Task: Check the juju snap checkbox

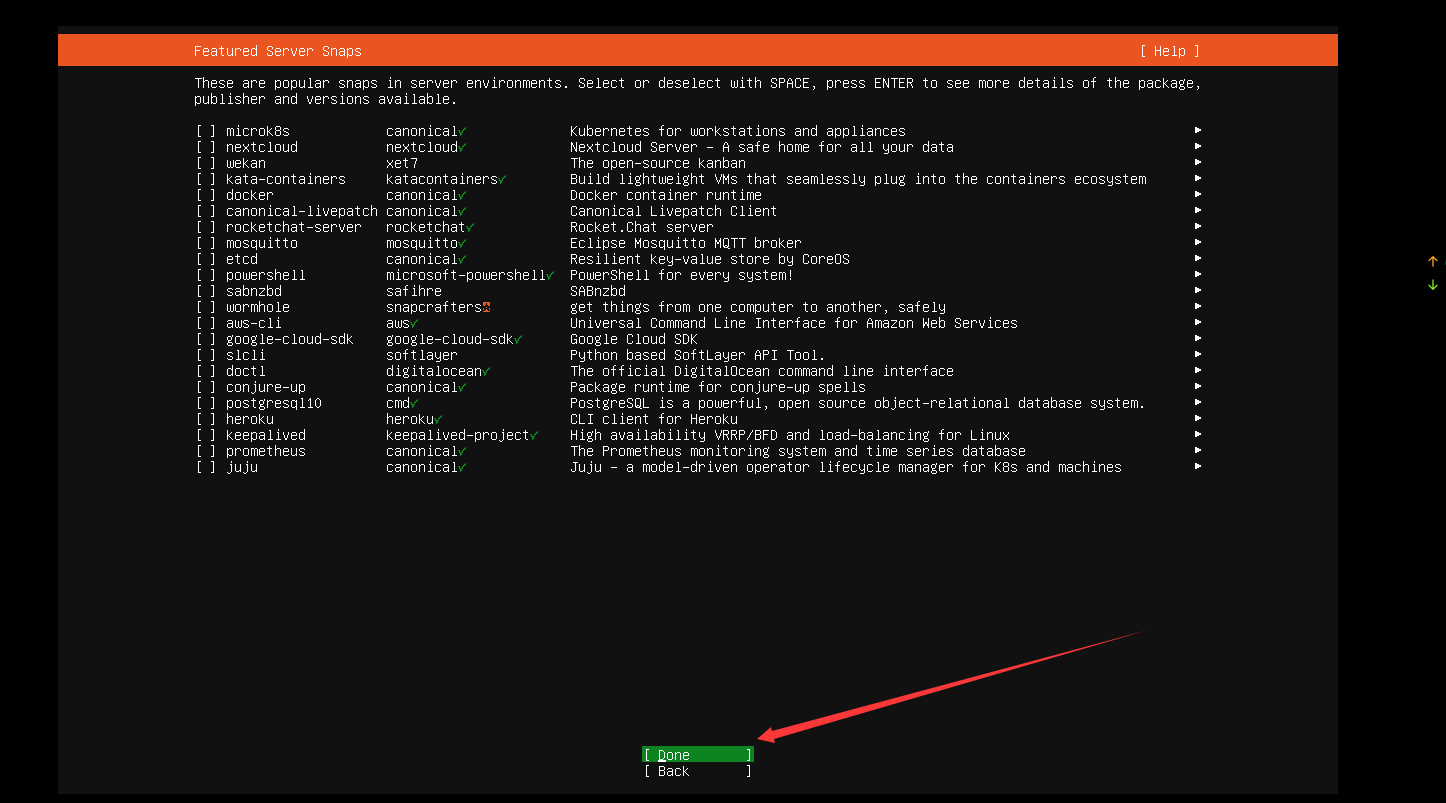Action: [206, 467]
